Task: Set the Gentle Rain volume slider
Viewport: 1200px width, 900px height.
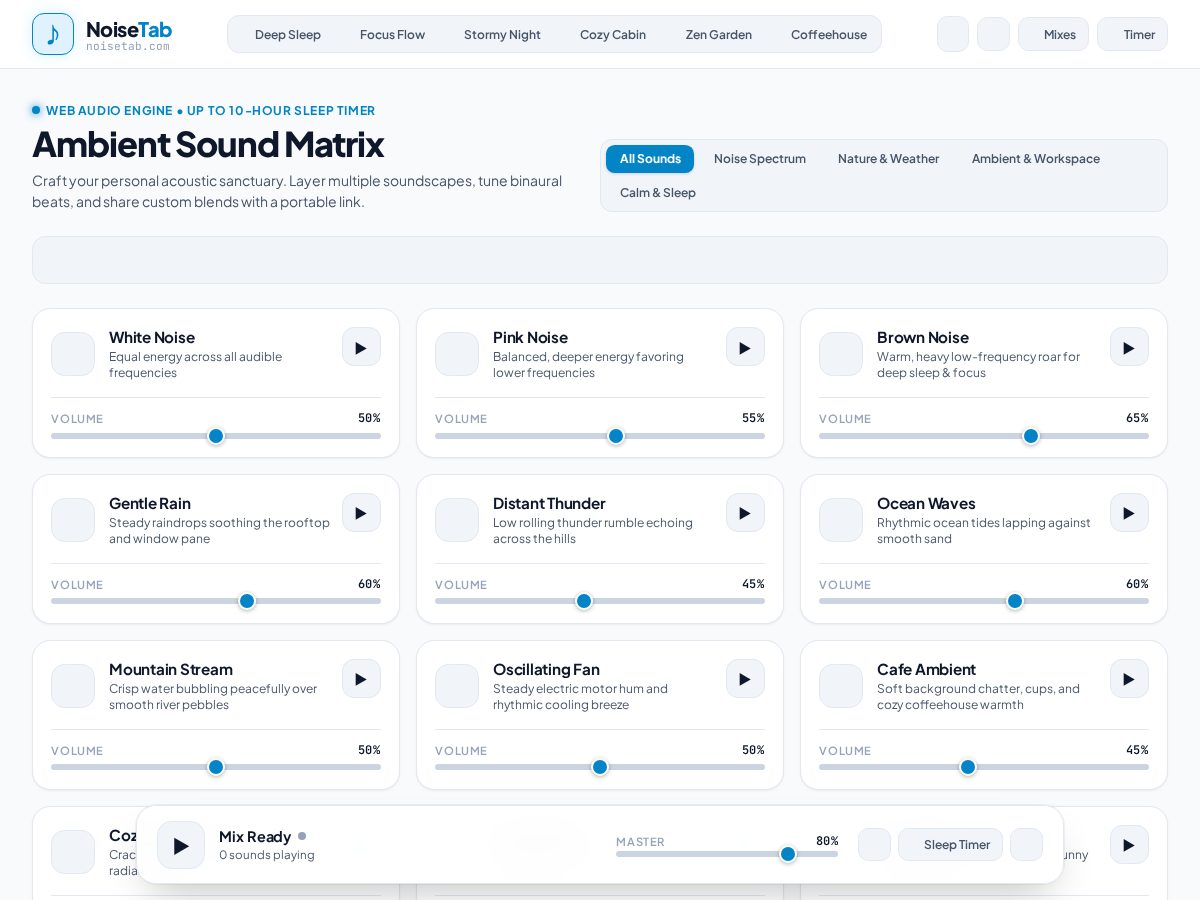Action: (x=216, y=601)
